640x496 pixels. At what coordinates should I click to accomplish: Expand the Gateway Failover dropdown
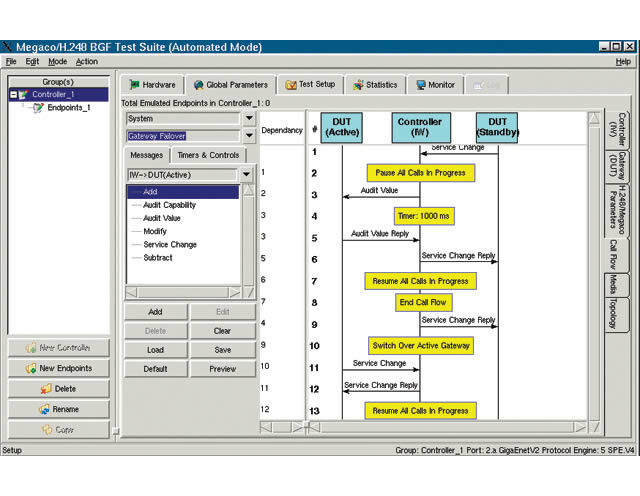click(x=249, y=136)
